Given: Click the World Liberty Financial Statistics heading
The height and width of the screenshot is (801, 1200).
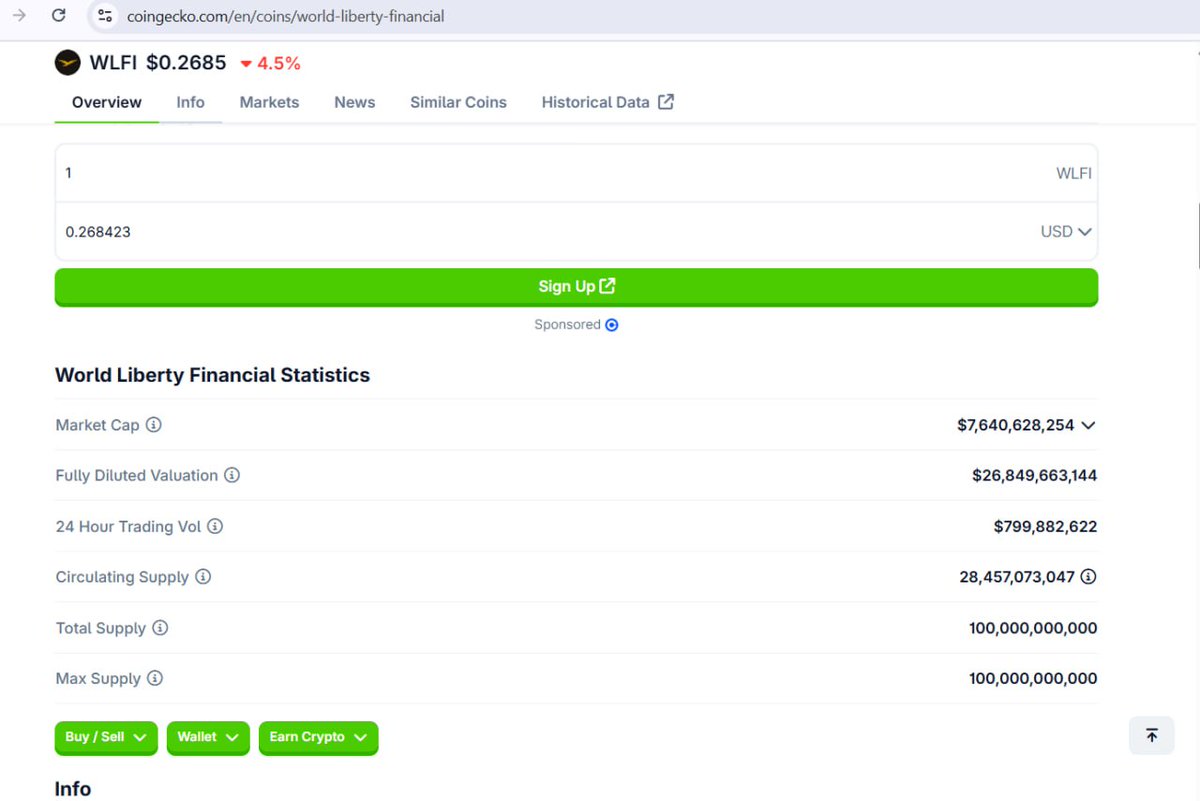Looking at the screenshot, I should point(212,375).
